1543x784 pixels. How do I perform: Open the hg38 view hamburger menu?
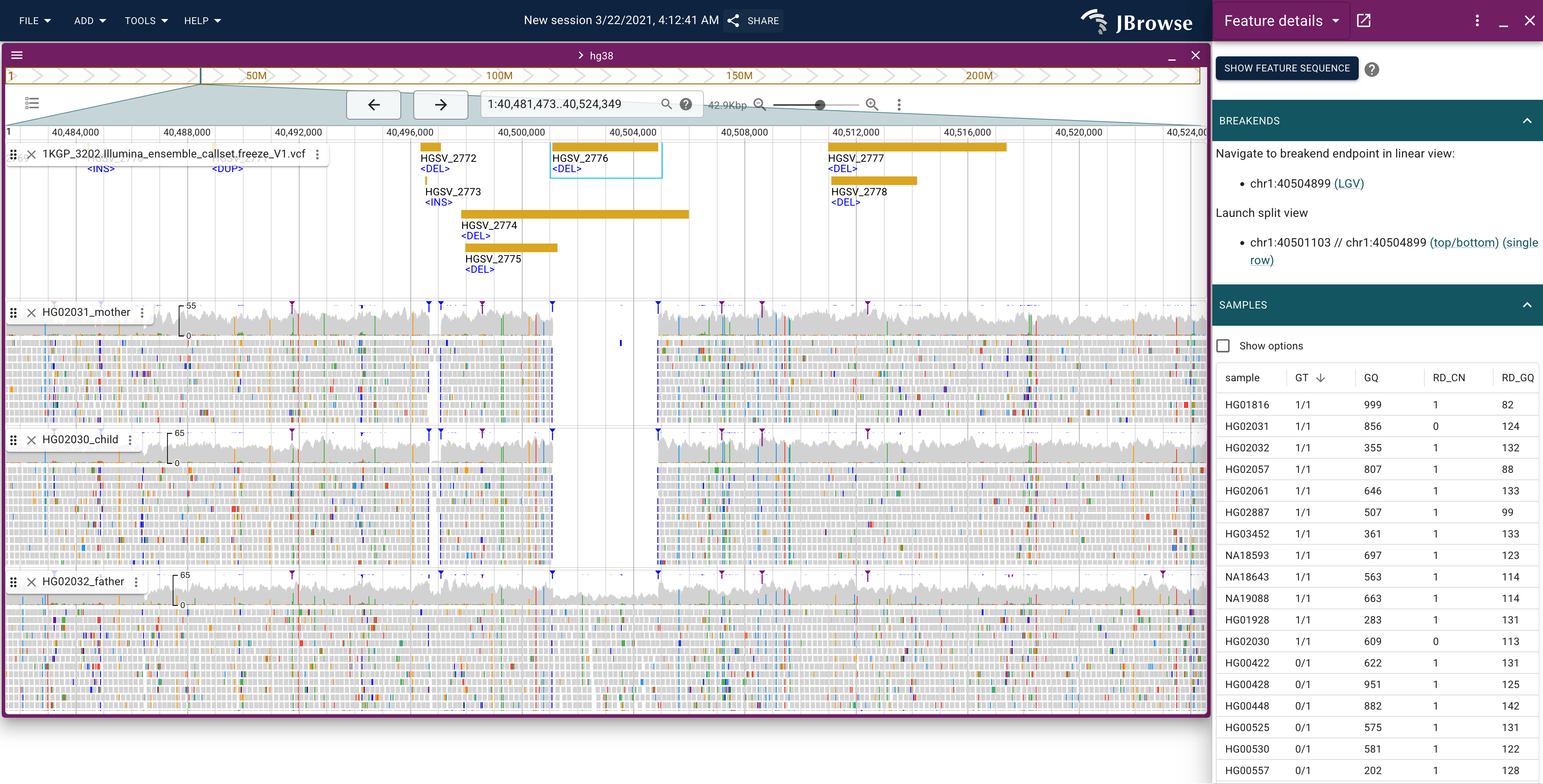17,55
